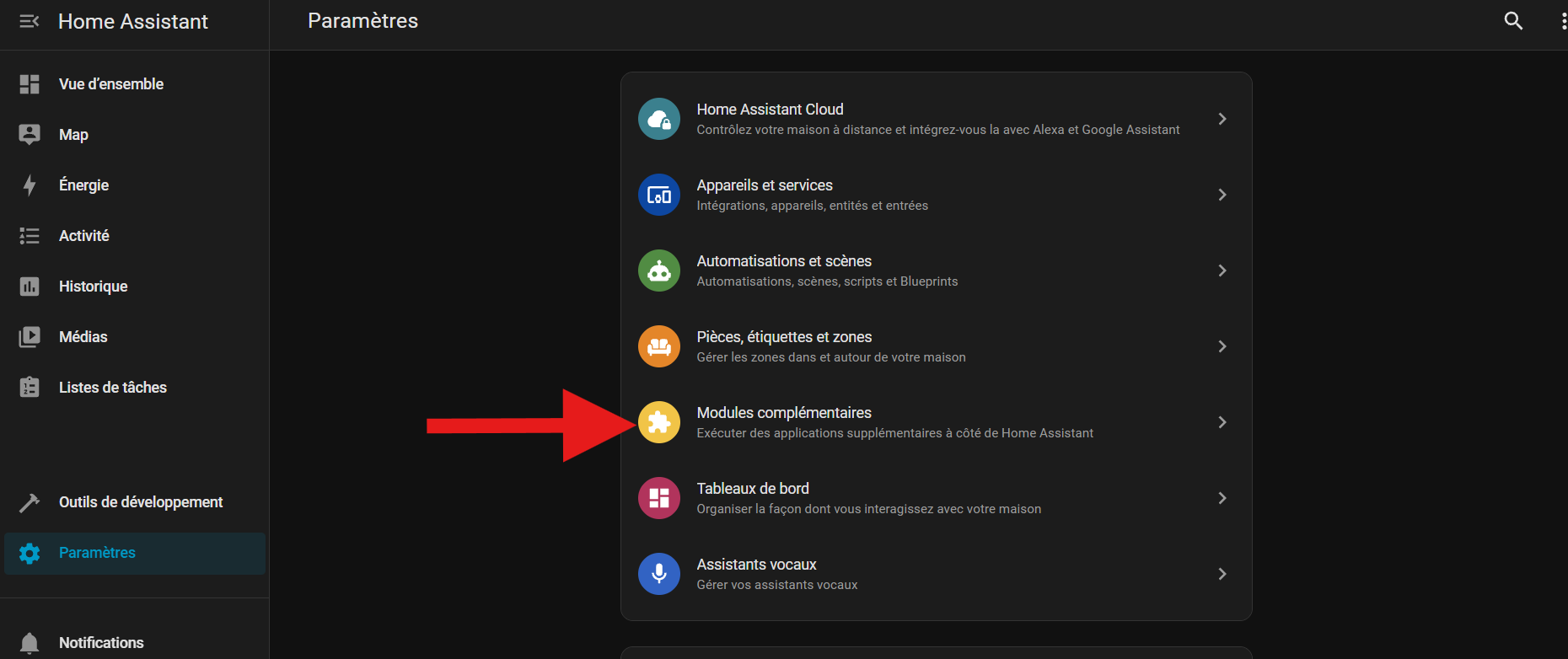Open Notifications in the sidebar
Screen dimensions: 1568x659
[101, 643]
